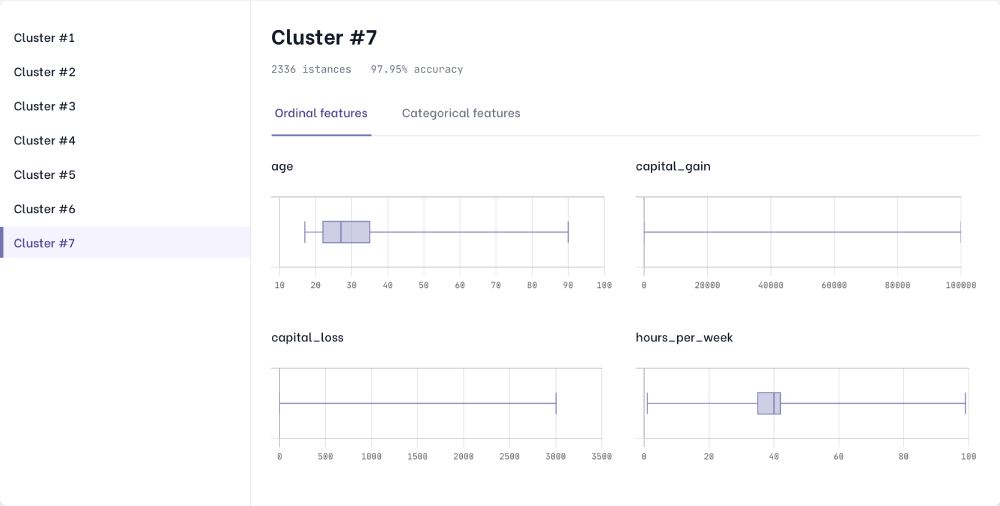Click the age box plot's interquartile box
The width and height of the screenshot is (1000, 506).
tap(346, 232)
